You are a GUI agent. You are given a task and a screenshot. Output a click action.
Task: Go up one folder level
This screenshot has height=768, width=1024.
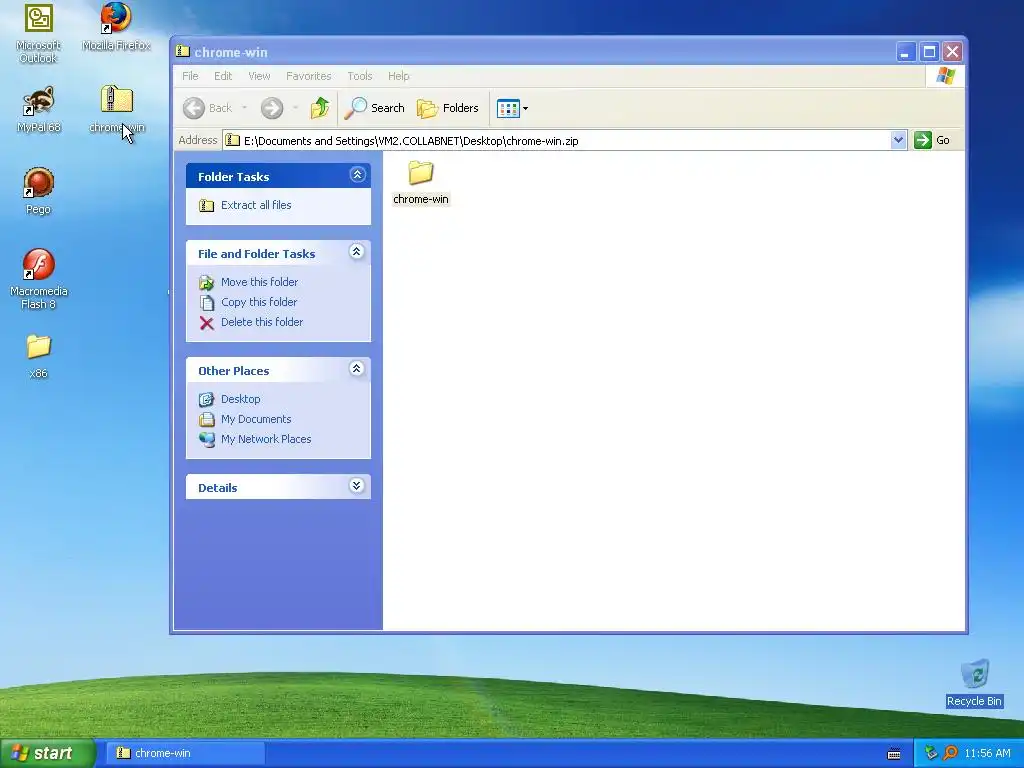coord(320,108)
